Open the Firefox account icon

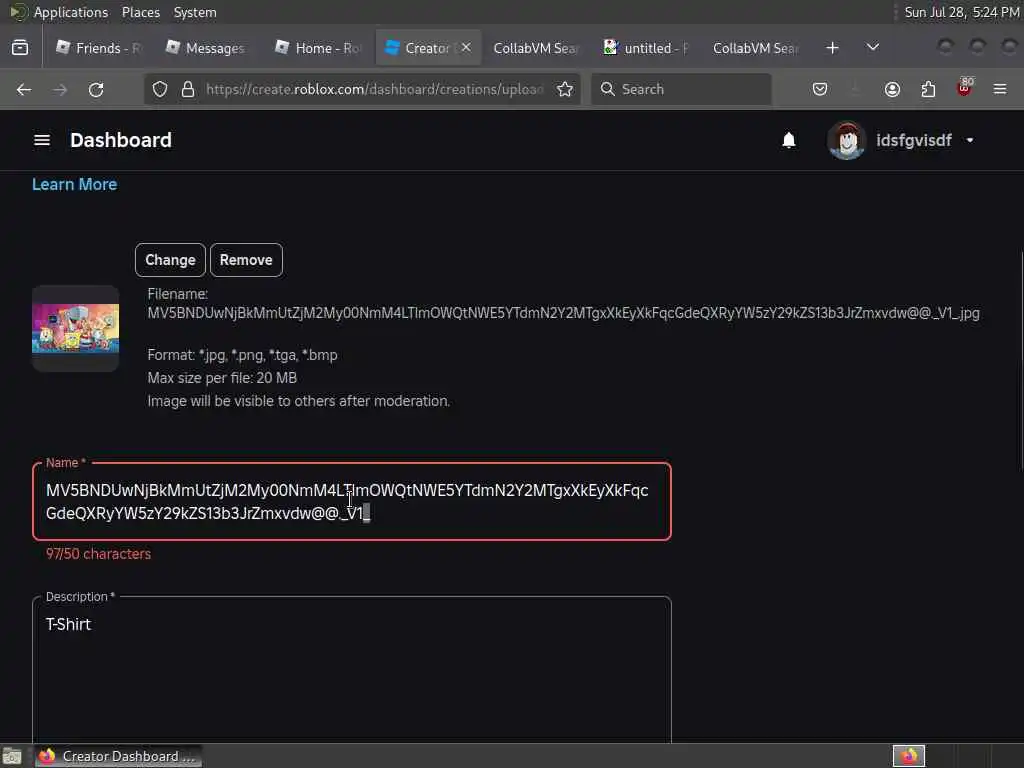pos(892,89)
